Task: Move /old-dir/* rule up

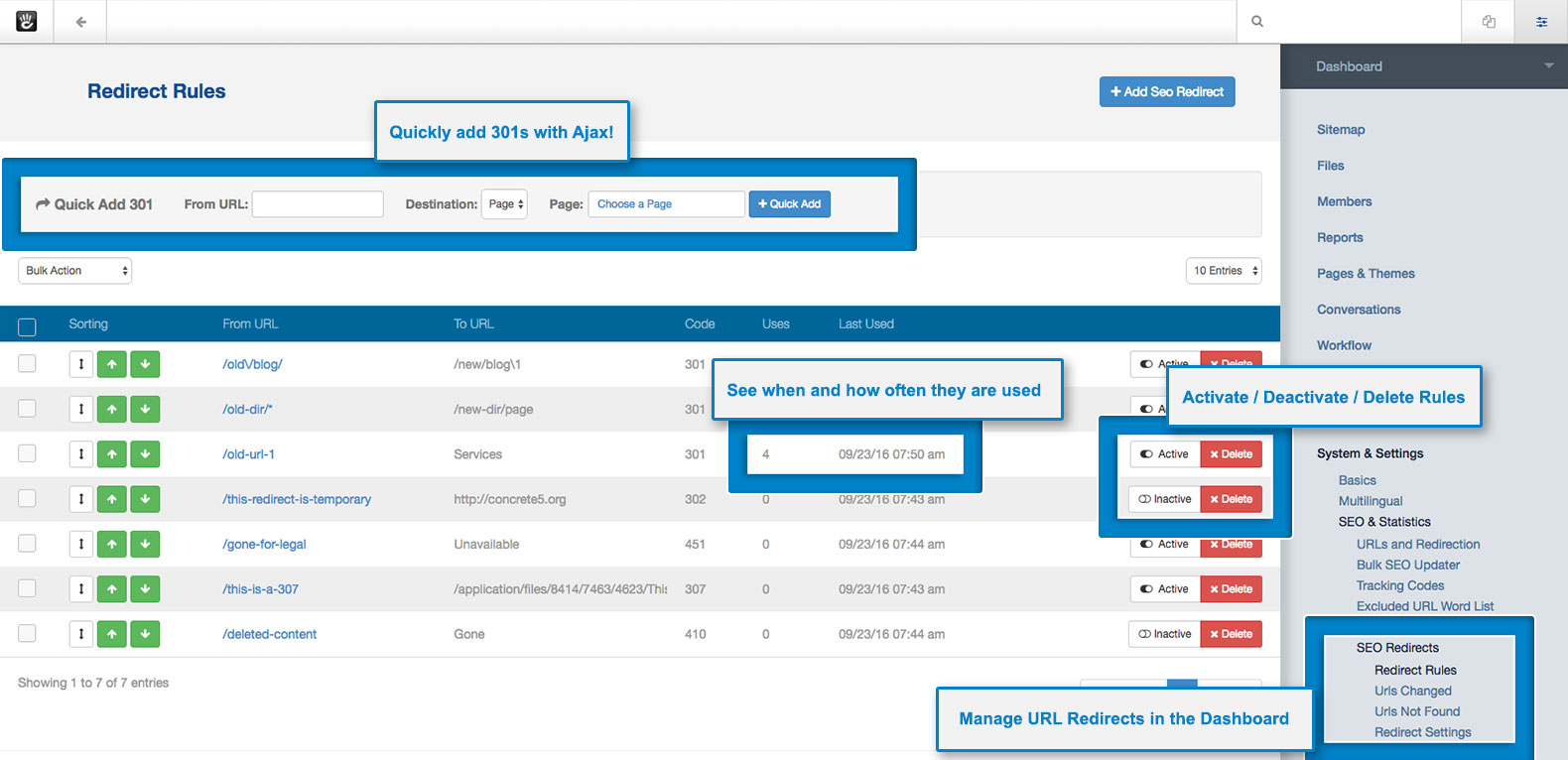Action: pyautogui.click(x=112, y=409)
